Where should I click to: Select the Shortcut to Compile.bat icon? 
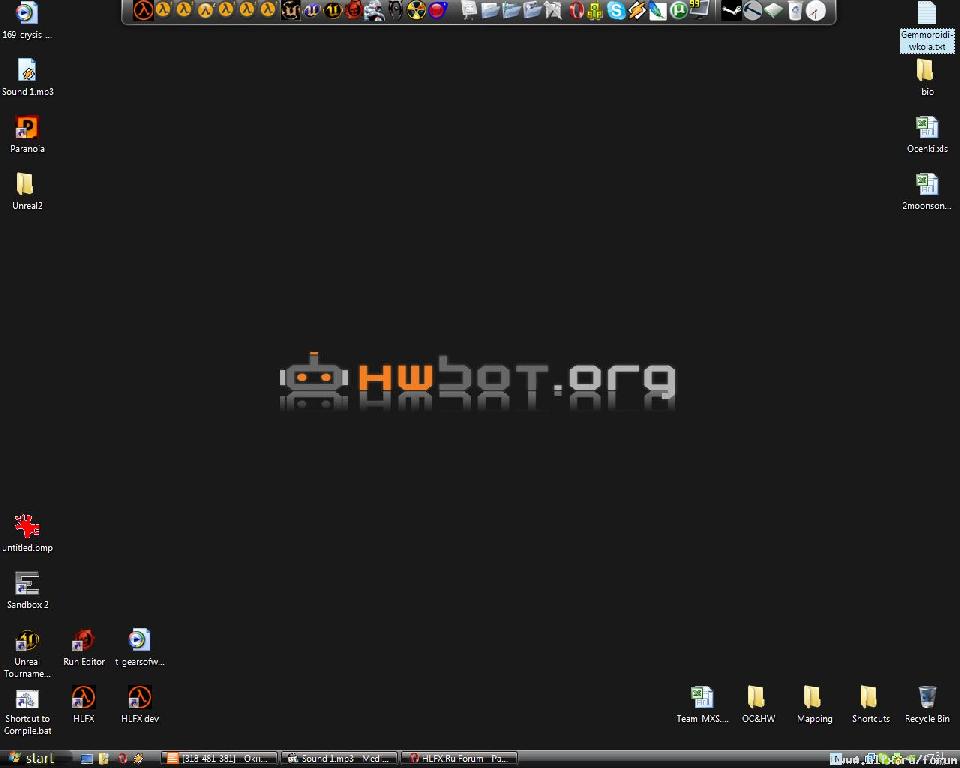pos(28,711)
